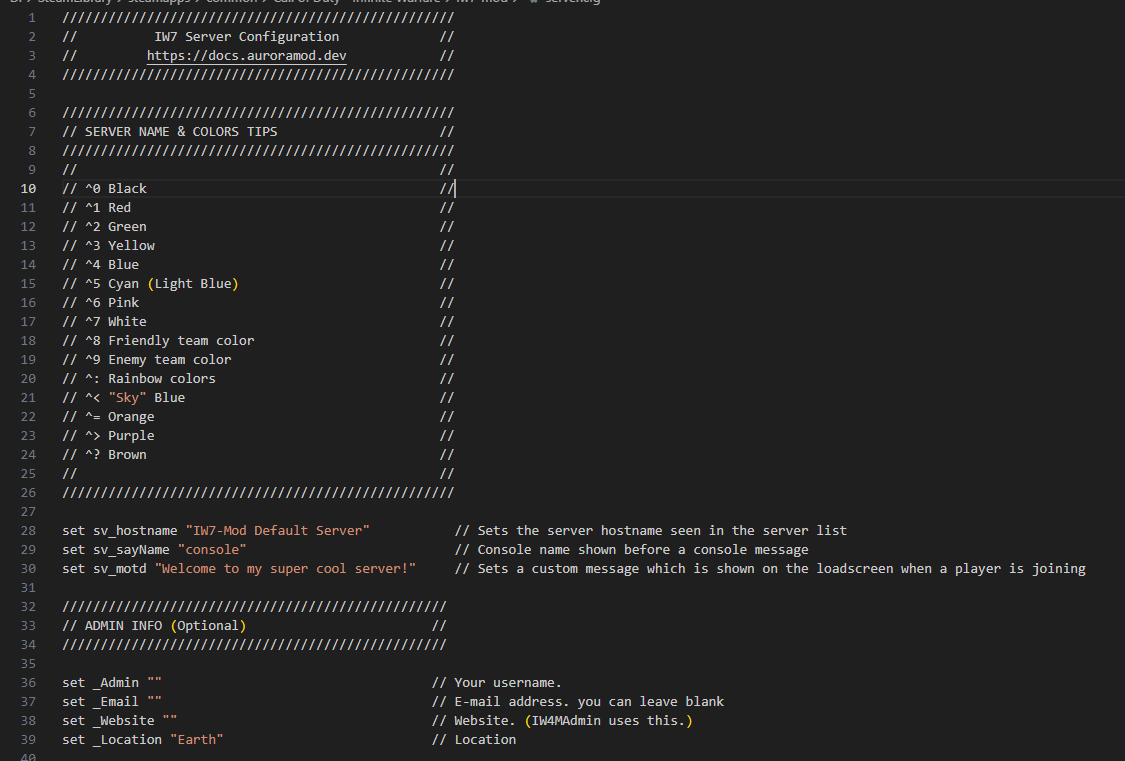Click the _Website setting name

(x=123, y=721)
